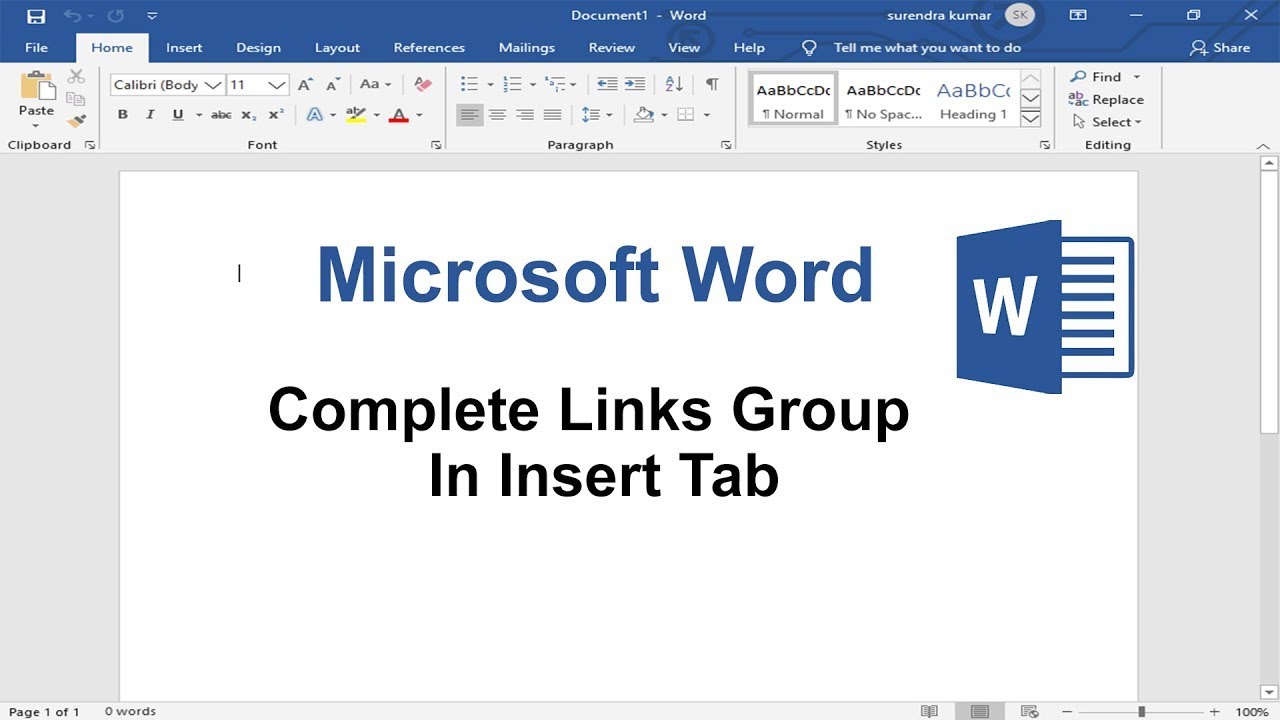The height and width of the screenshot is (720, 1280).
Task: Click the Multilevel List icon
Action: (555, 85)
